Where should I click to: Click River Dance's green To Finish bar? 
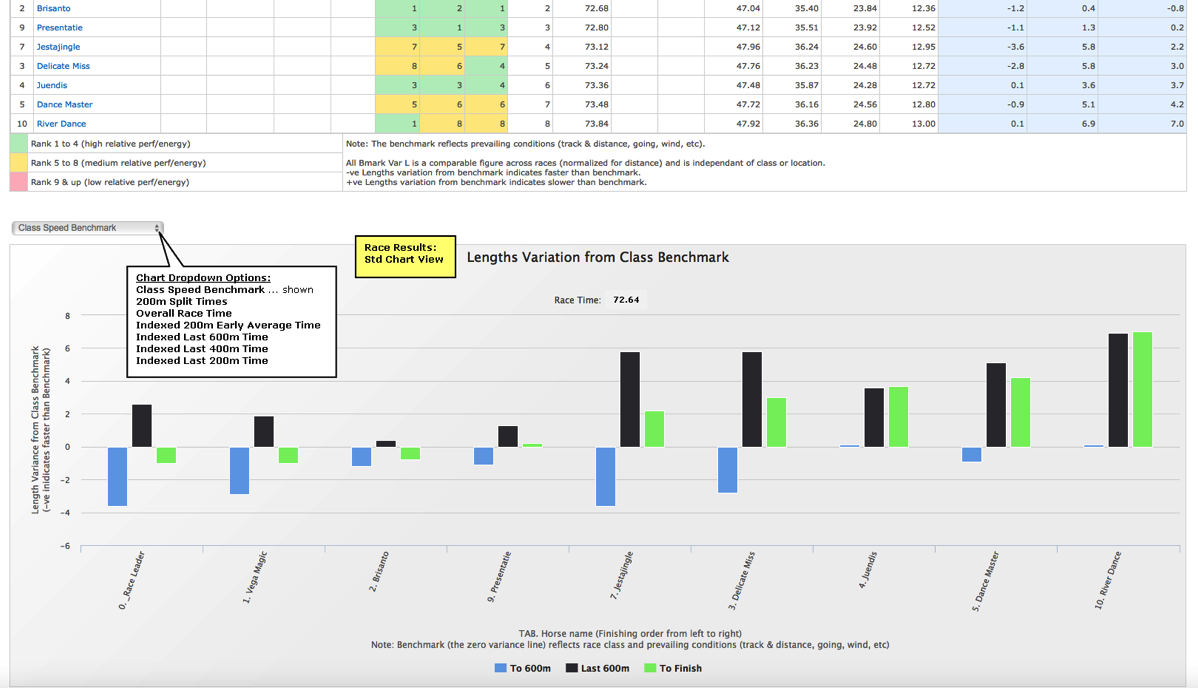point(1142,389)
